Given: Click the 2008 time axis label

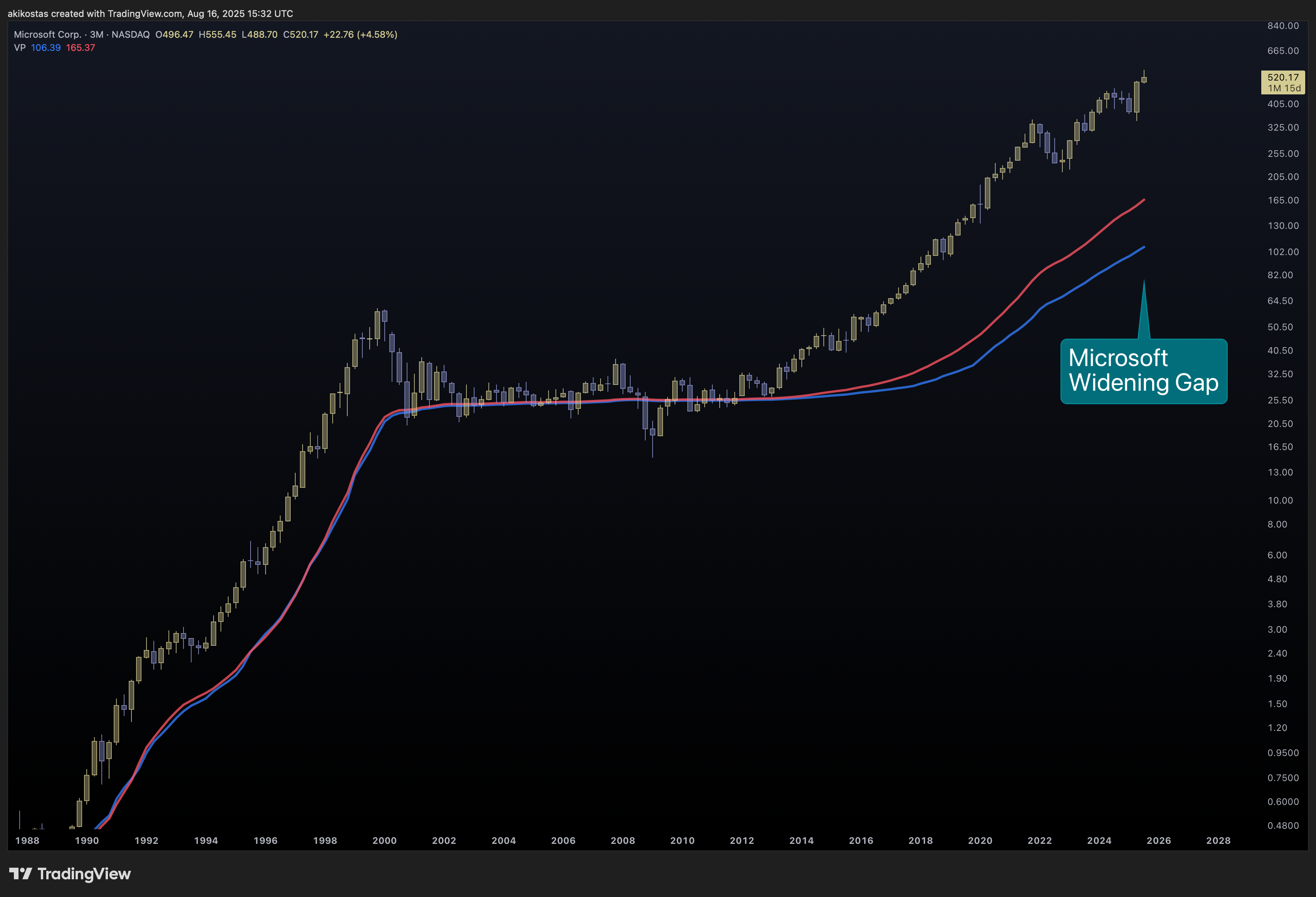Looking at the screenshot, I should 623,840.
